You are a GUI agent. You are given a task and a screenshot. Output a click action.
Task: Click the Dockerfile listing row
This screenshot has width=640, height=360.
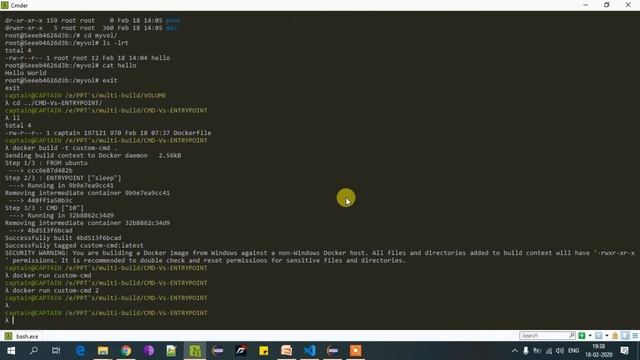(x=108, y=133)
